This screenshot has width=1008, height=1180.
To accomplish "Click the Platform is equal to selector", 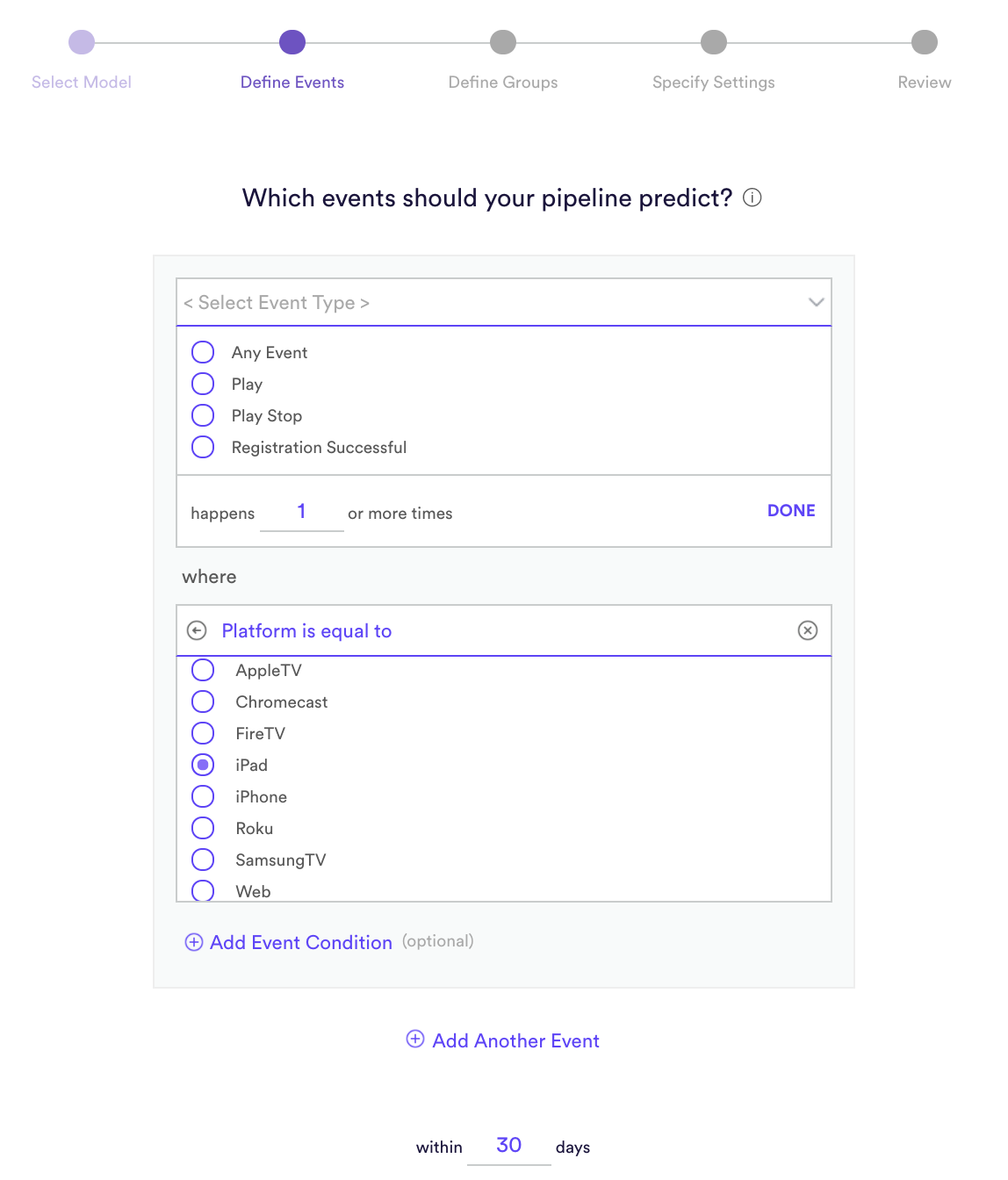I will (x=504, y=630).
